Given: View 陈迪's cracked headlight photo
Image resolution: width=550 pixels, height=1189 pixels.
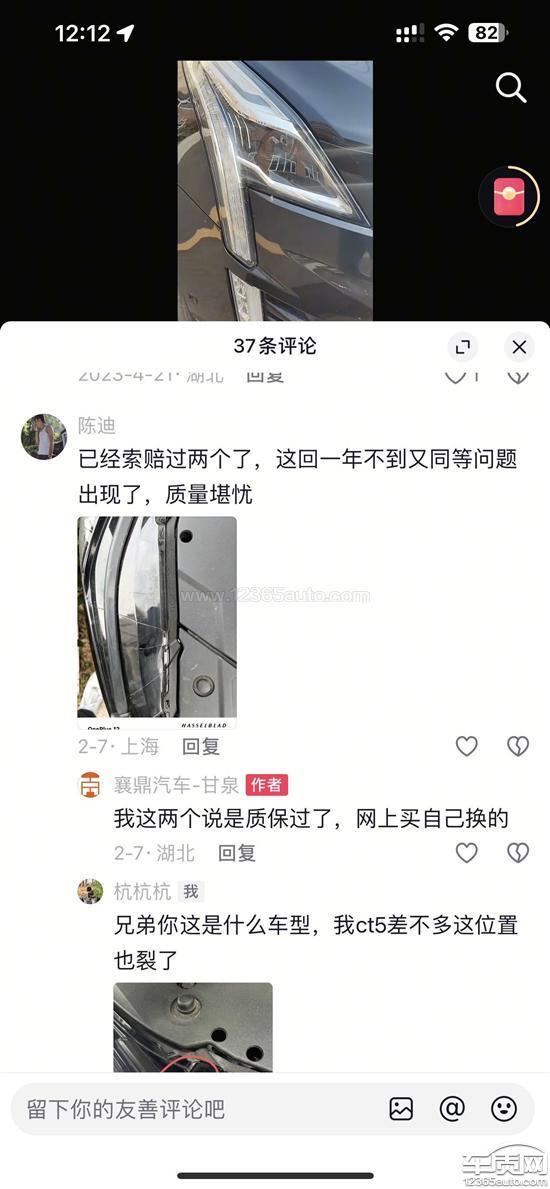Looking at the screenshot, I should [x=157, y=623].
